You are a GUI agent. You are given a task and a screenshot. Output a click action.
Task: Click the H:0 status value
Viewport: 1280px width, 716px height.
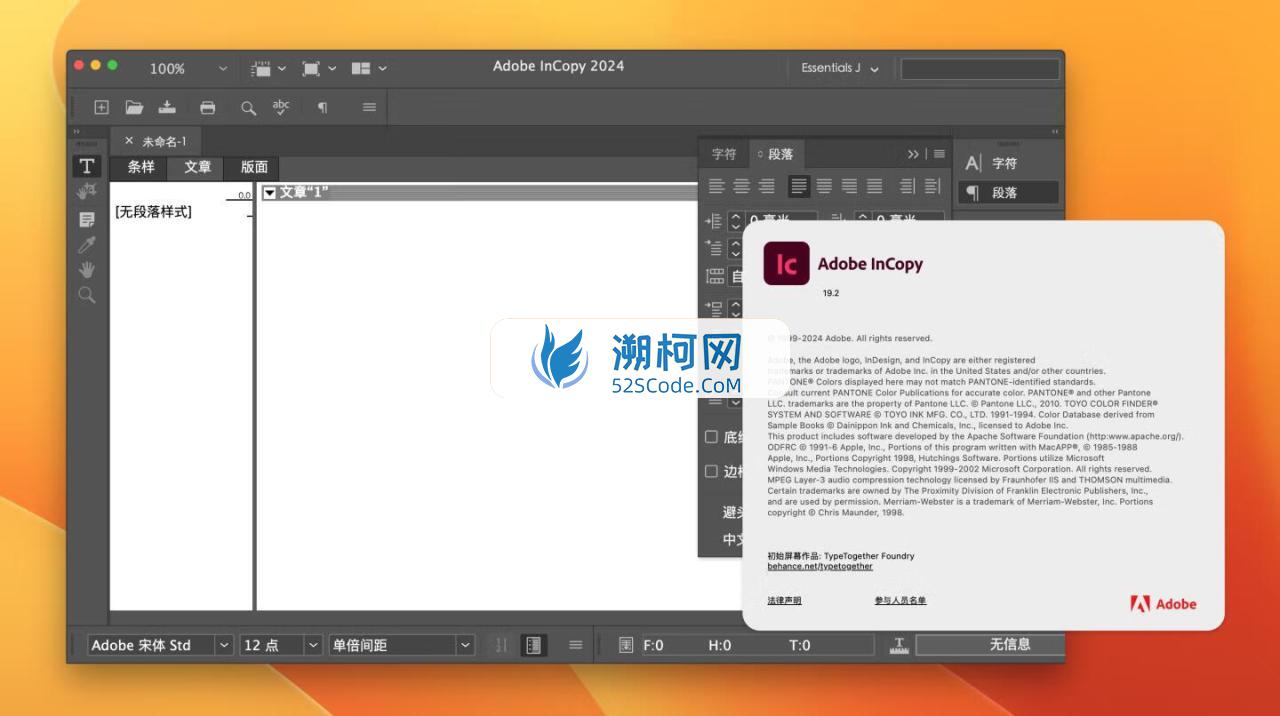click(719, 645)
